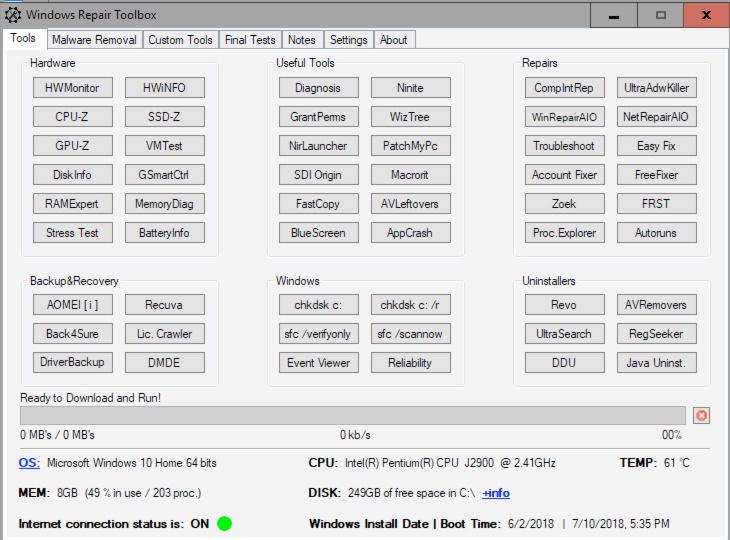The height and width of the screenshot is (540, 730).
Task: Click the Stress Test button
Action: (73, 233)
